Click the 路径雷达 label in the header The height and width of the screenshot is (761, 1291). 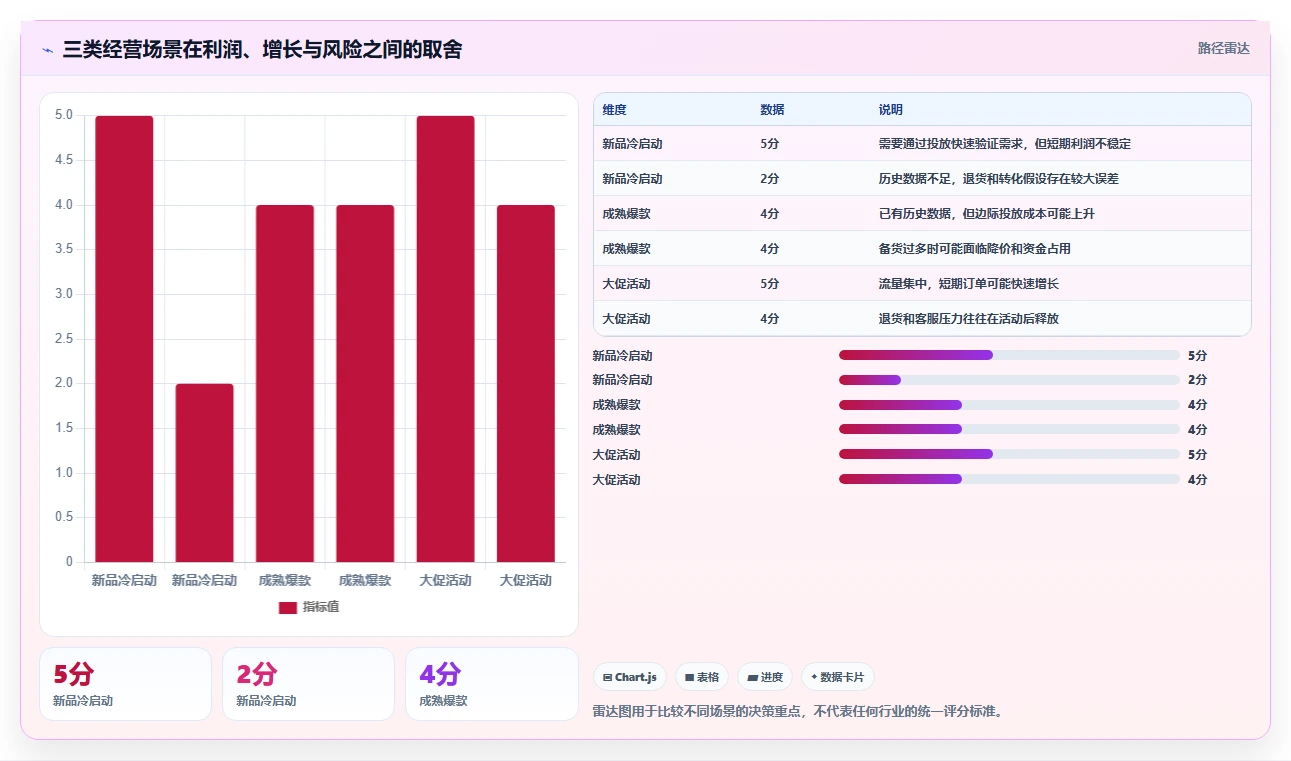1224,48
